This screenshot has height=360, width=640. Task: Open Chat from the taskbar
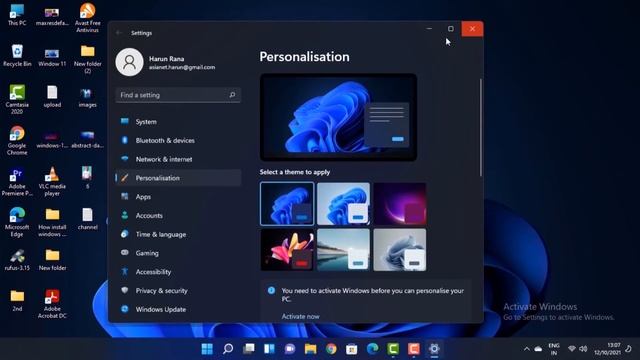pyautogui.click(x=290, y=349)
